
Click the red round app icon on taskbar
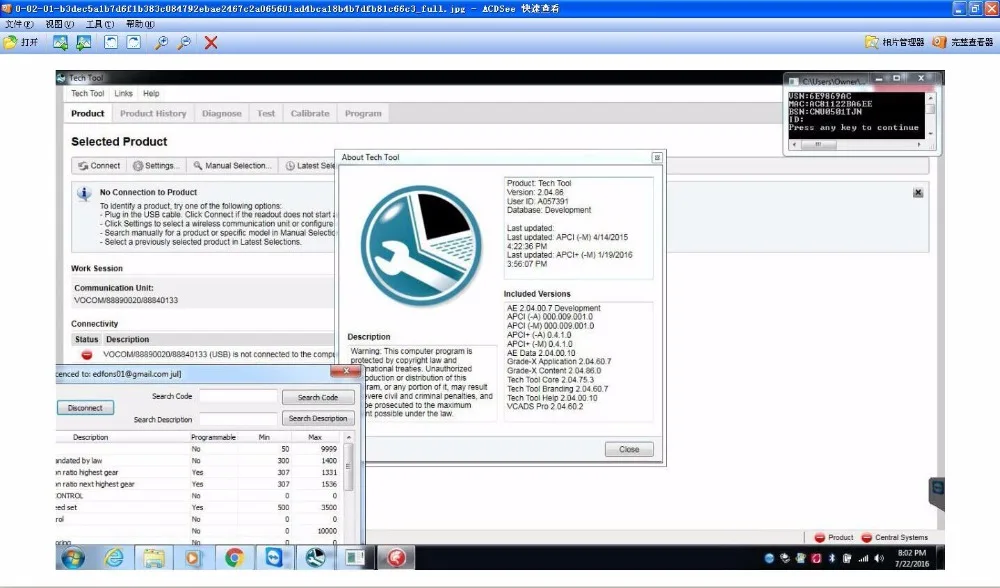click(x=396, y=558)
